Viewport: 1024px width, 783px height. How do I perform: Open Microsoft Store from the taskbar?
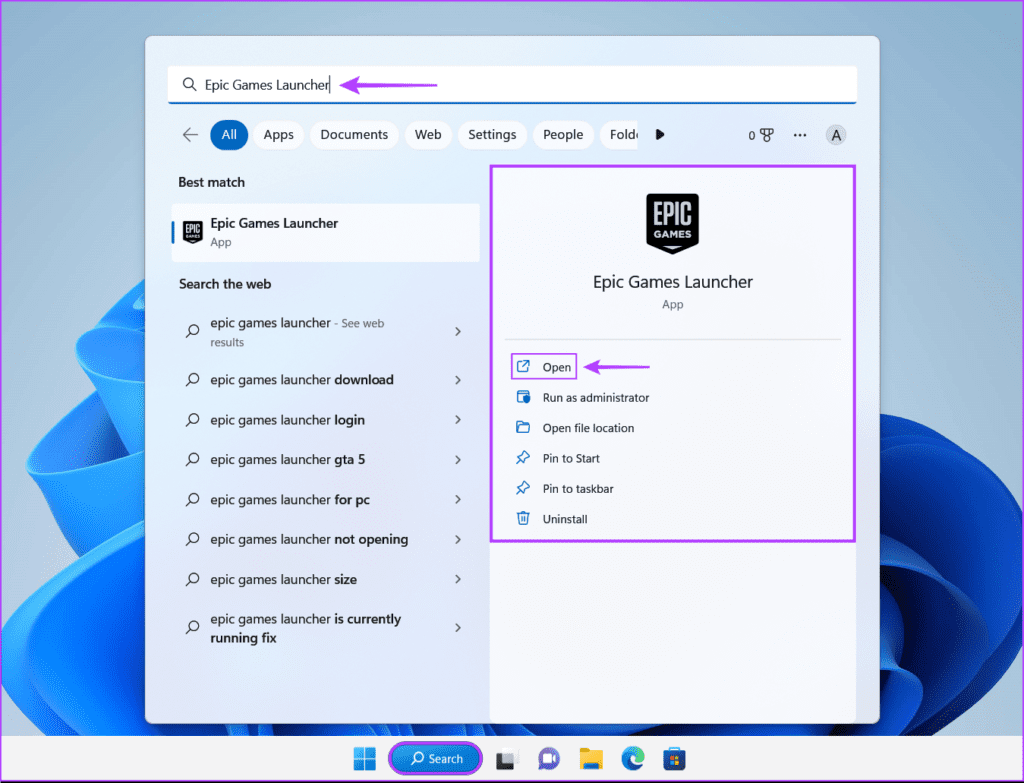click(674, 759)
